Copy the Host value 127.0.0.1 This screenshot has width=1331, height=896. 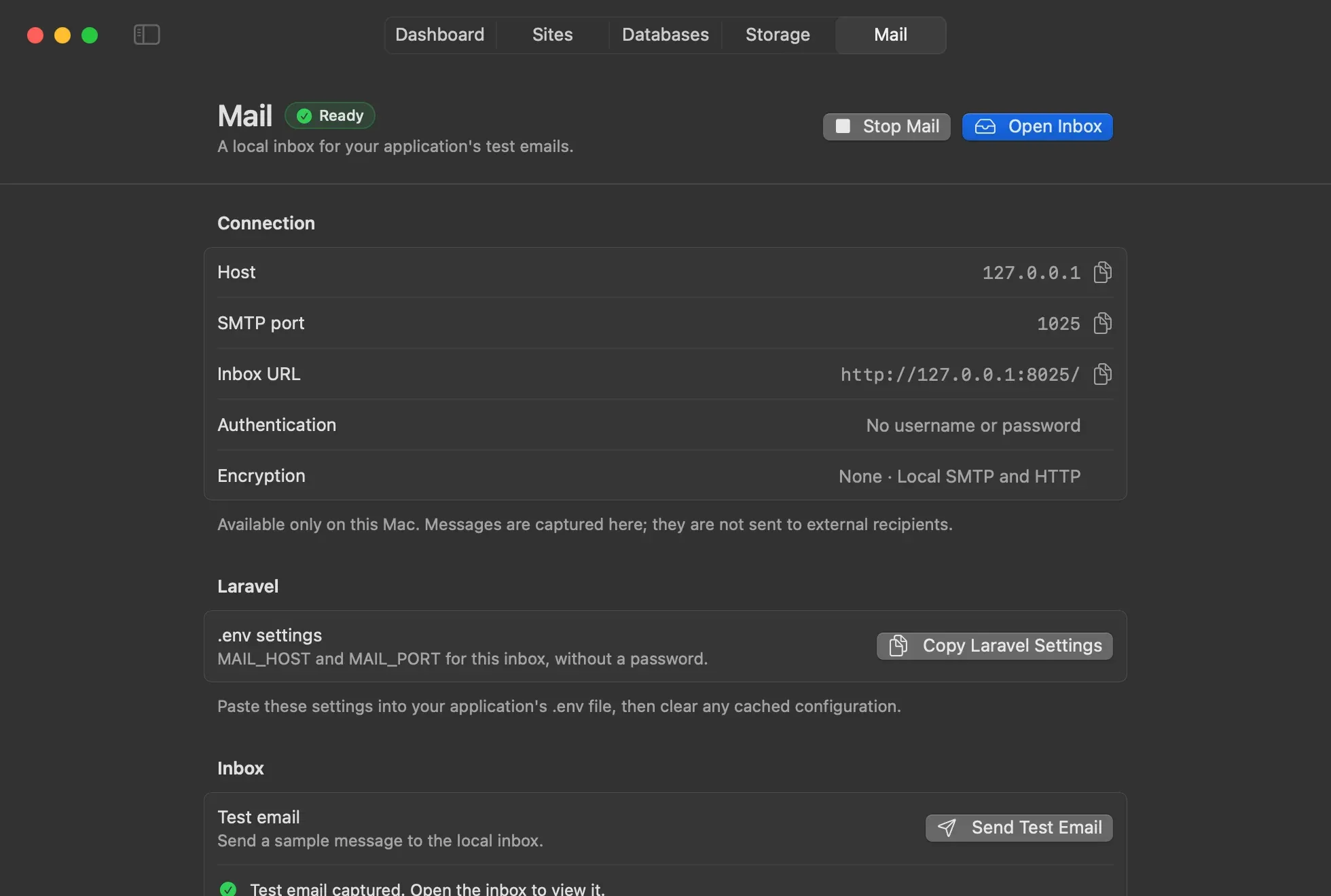(x=1102, y=272)
